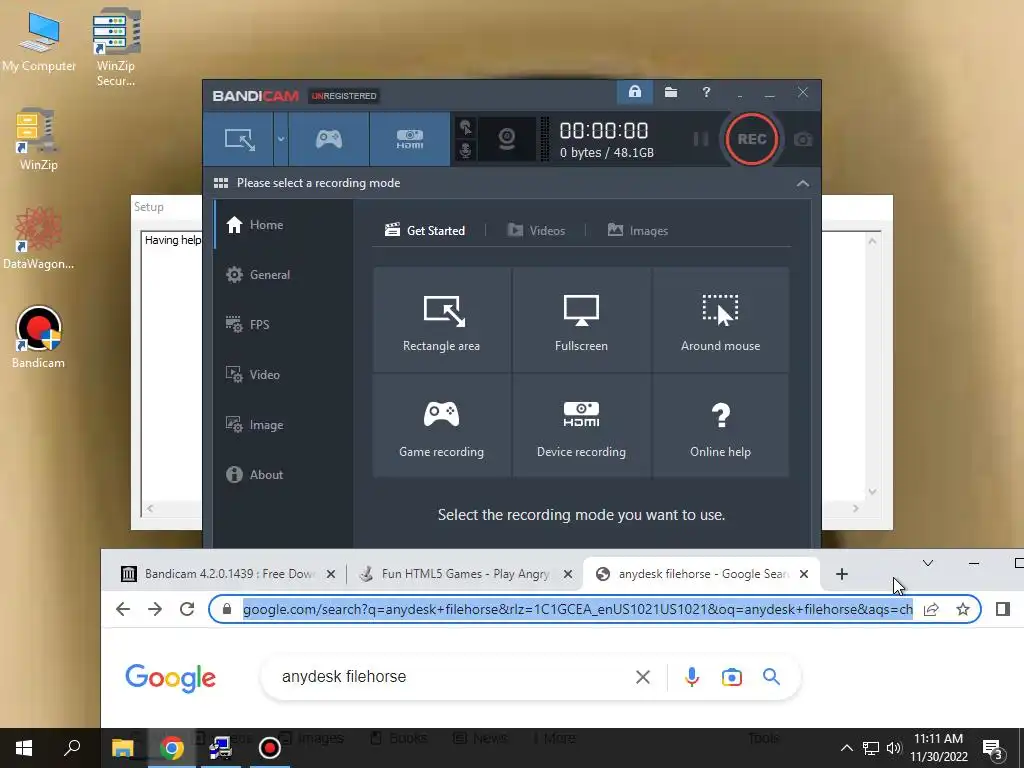Open the taskbar volume control
Screen dimensions: 1024x768
893,748
